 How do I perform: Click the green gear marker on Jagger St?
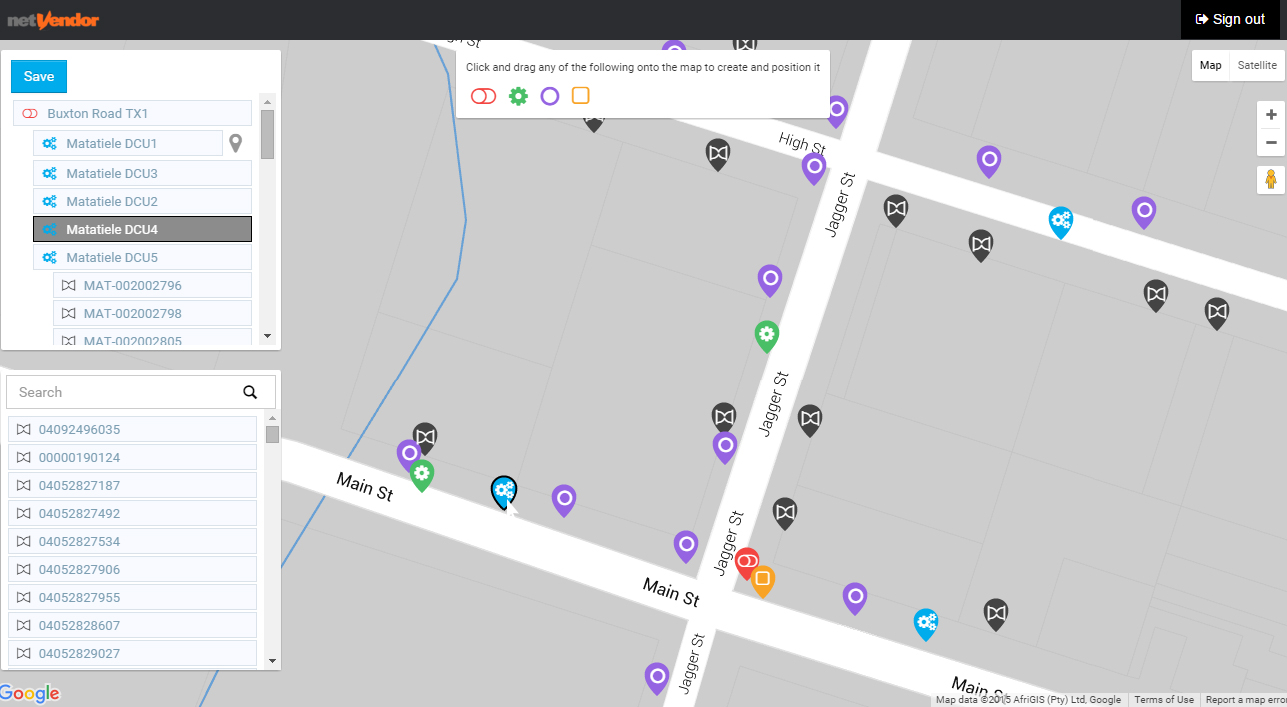pyautogui.click(x=767, y=336)
